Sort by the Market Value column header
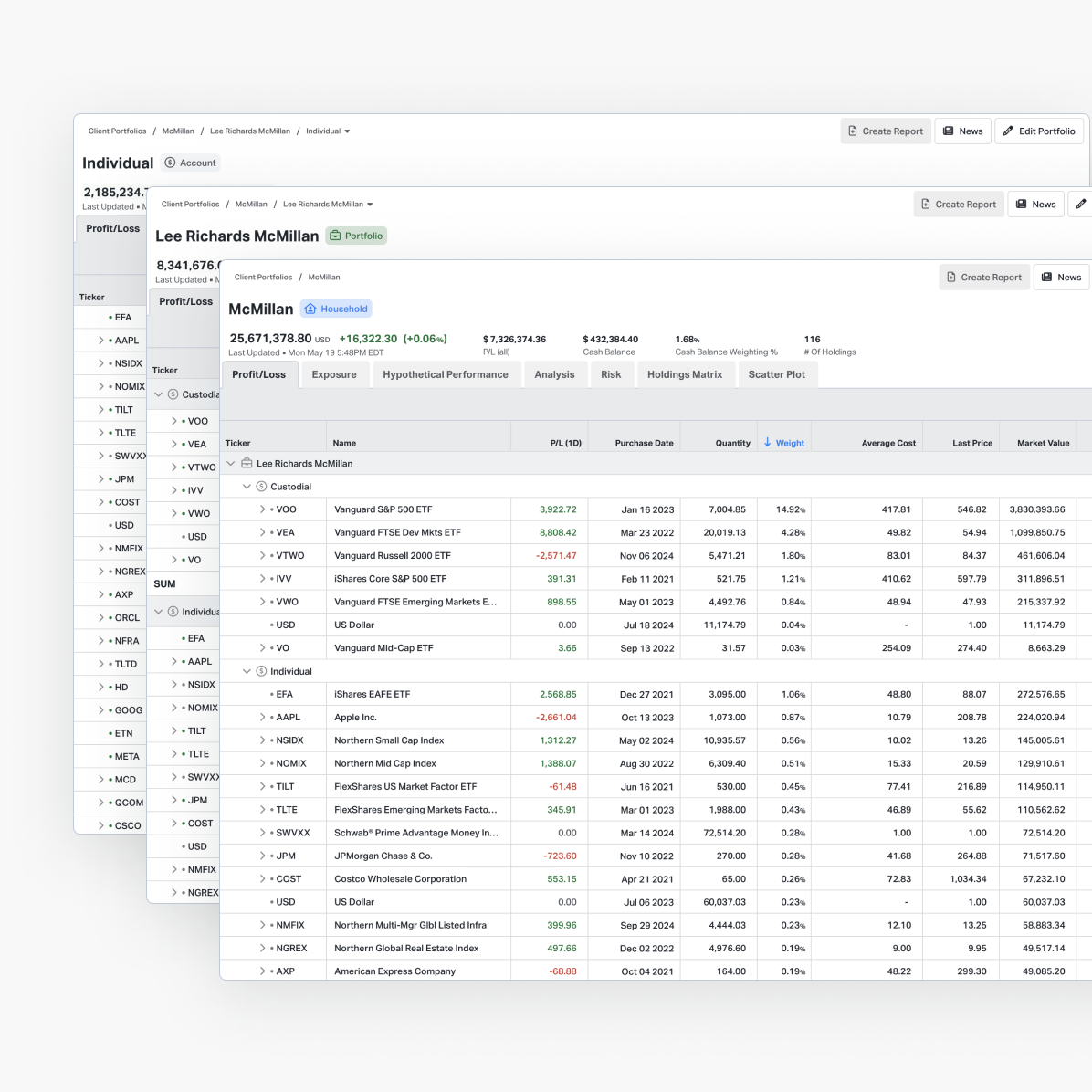This screenshot has height=1092, width=1092. pos(1043,443)
